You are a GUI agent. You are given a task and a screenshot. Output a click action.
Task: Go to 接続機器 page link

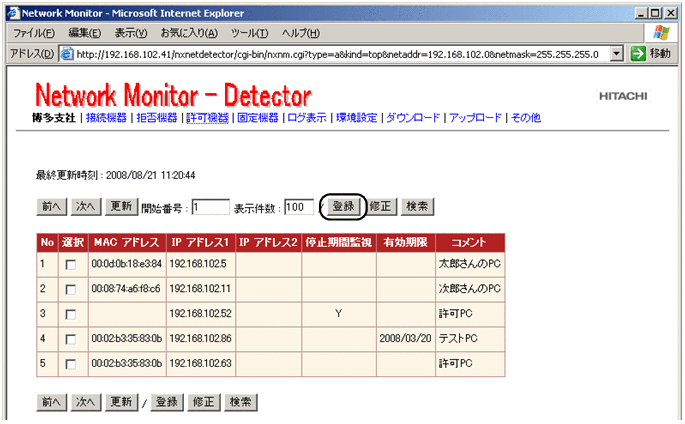106,117
